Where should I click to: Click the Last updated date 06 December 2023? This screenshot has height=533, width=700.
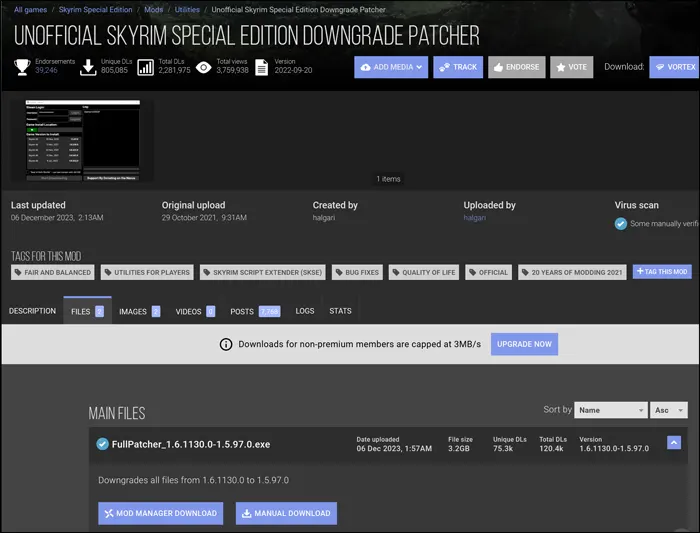(x=57, y=217)
